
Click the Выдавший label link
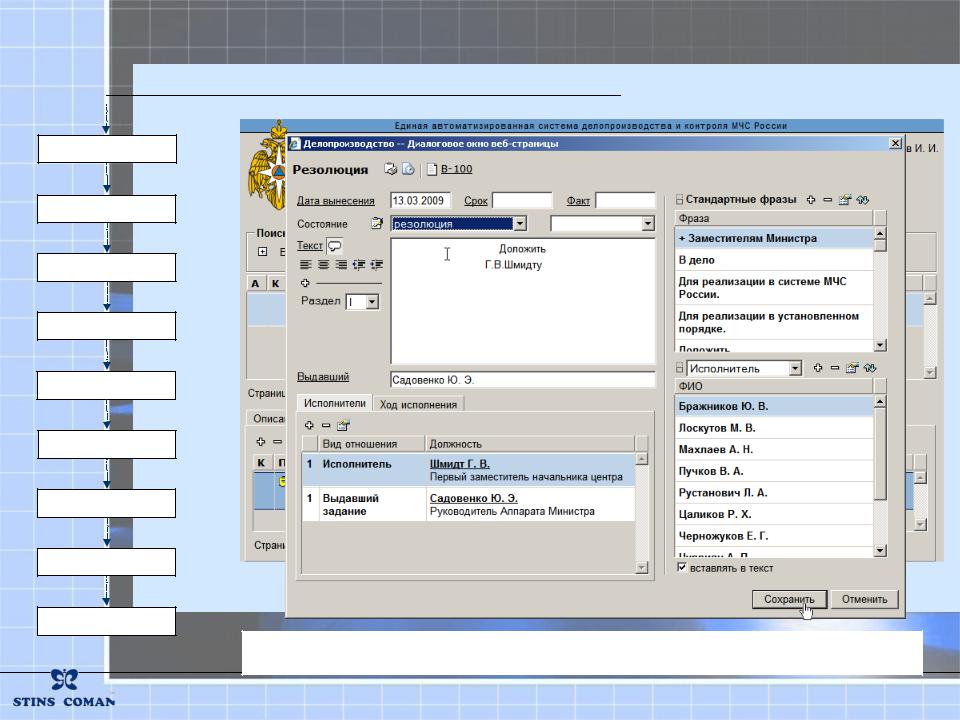pyautogui.click(x=323, y=377)
